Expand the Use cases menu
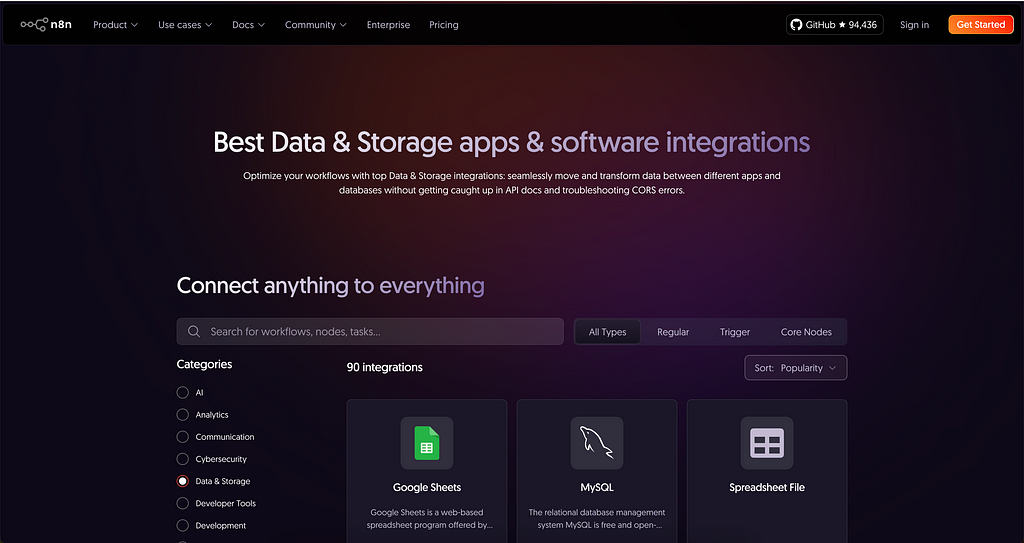 click(185, 25)
